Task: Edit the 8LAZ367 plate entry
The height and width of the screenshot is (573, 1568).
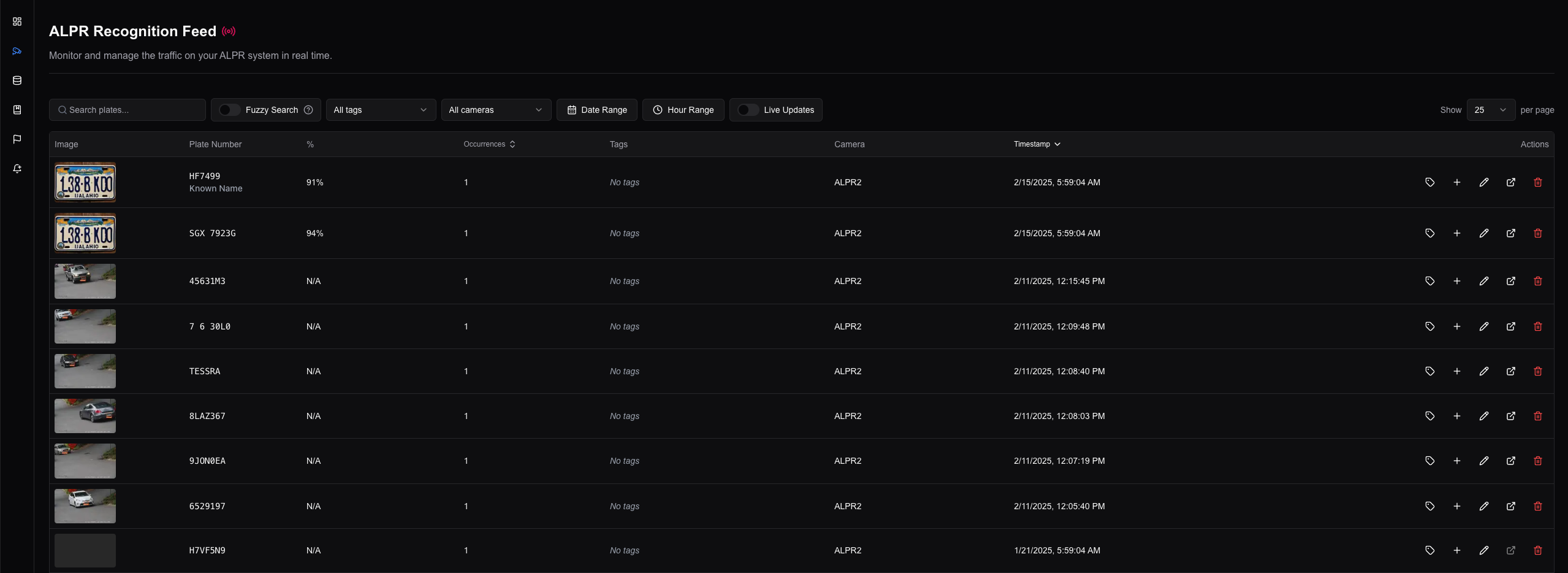Action: coord(1483,416)
